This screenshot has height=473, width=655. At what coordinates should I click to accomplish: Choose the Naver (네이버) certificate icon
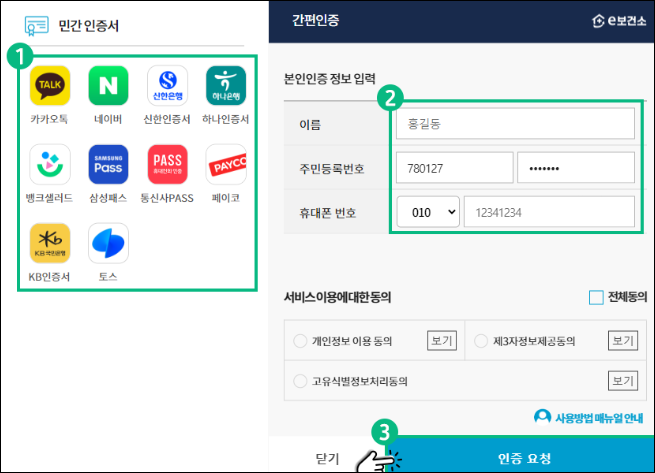108,86
